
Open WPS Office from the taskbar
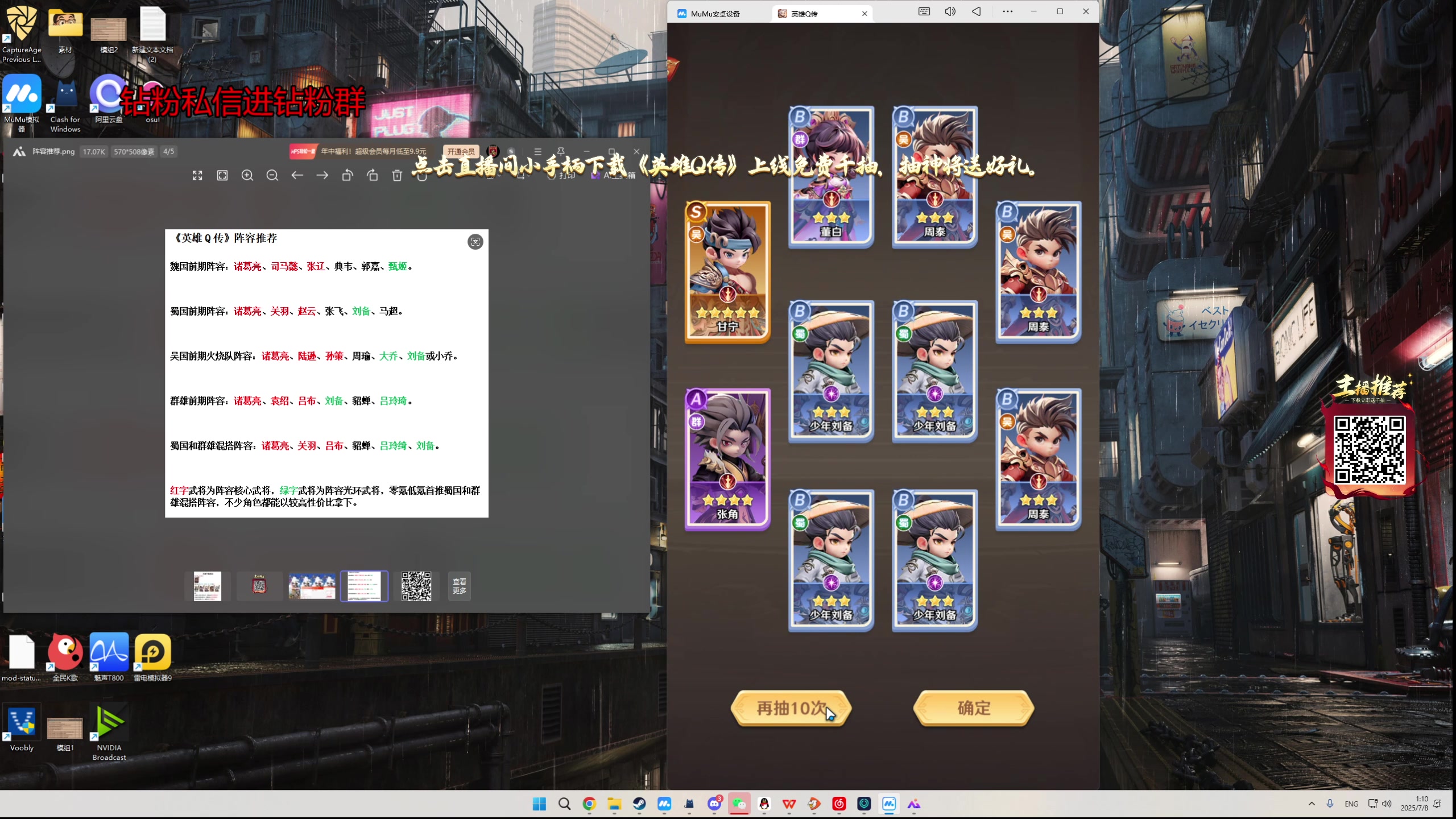[x=789, y=804]
